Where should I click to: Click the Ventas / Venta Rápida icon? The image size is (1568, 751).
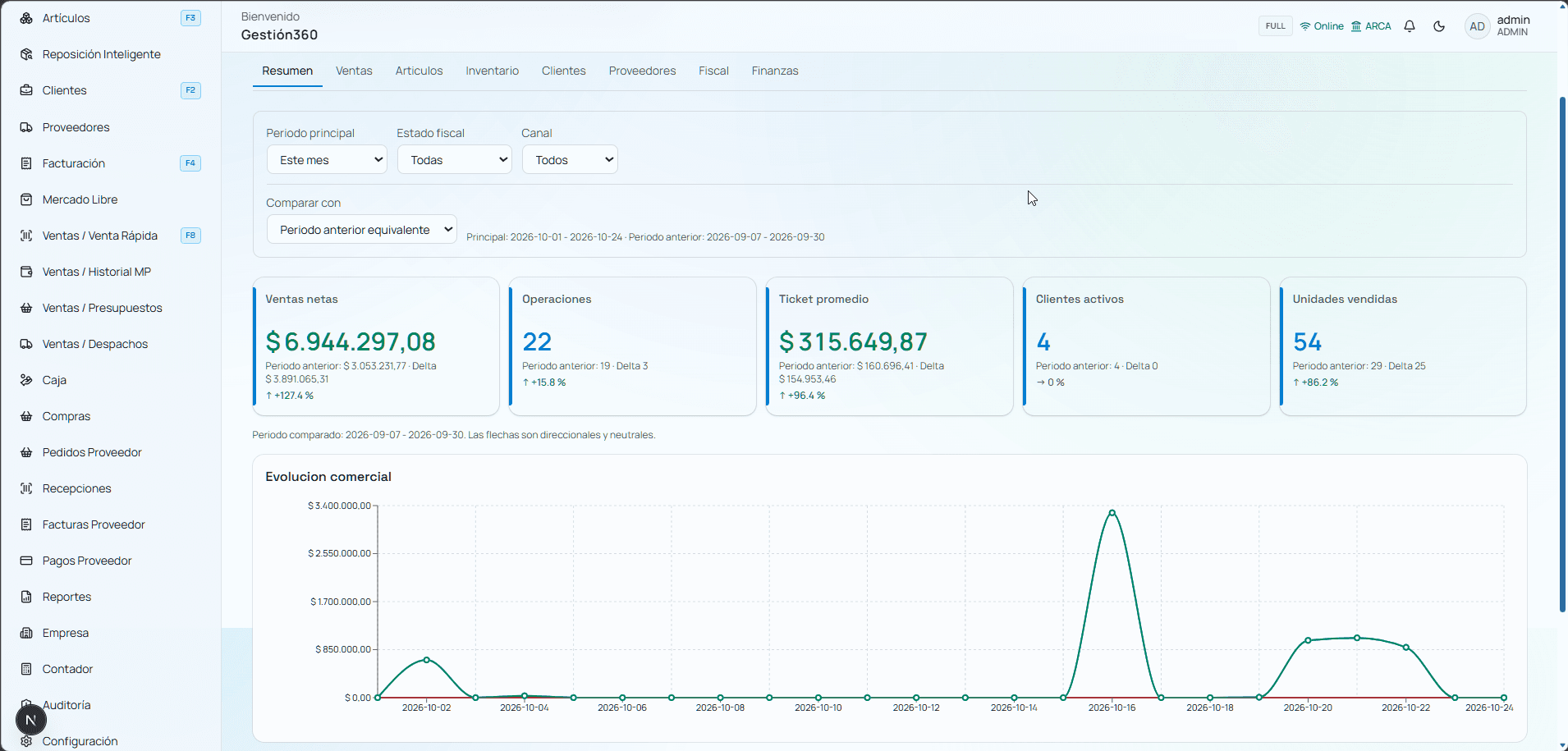coord(26,236)
